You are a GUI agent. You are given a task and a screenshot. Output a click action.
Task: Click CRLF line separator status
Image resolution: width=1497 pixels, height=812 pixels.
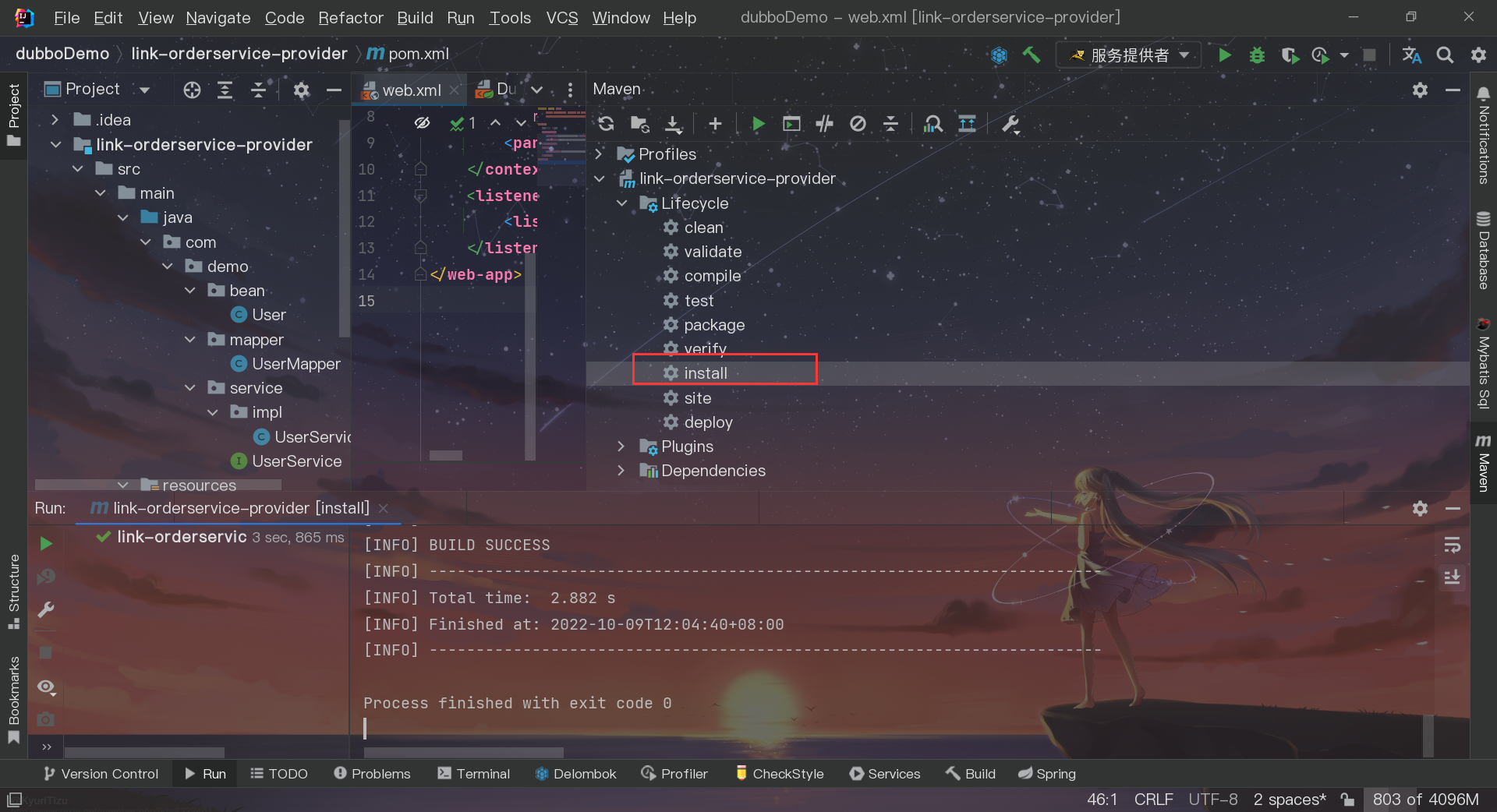1153,799
